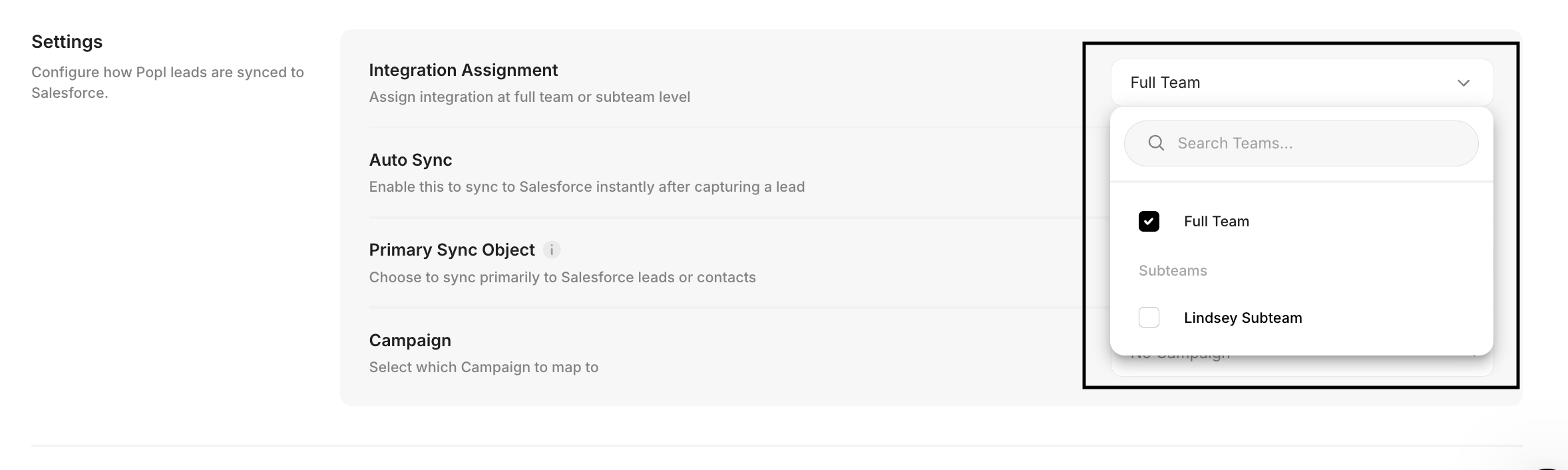
Task: Select the Full Team option label in list
Action: (1216, 222)
